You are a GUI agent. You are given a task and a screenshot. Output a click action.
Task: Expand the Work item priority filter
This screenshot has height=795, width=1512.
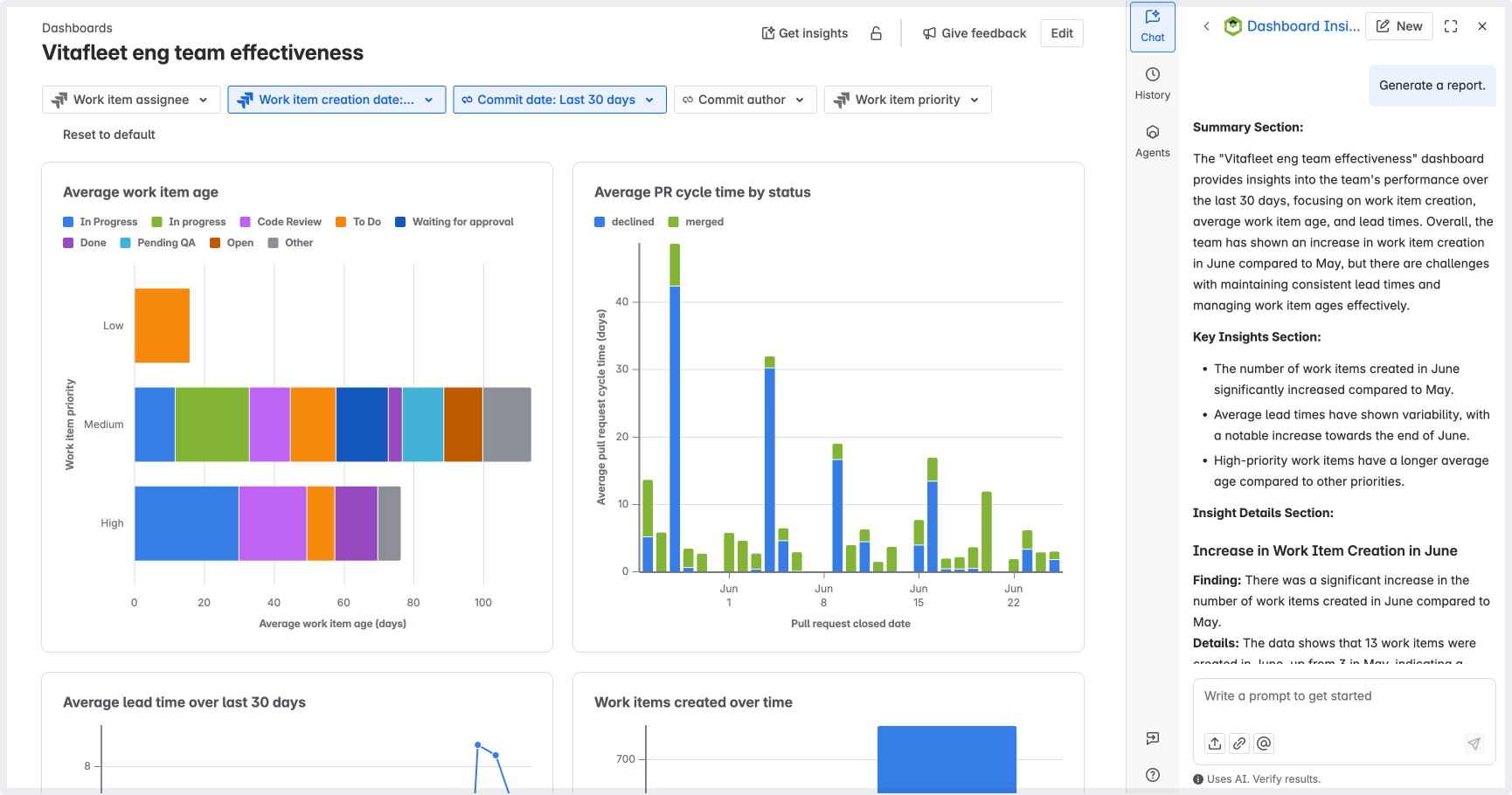(907, 100)
